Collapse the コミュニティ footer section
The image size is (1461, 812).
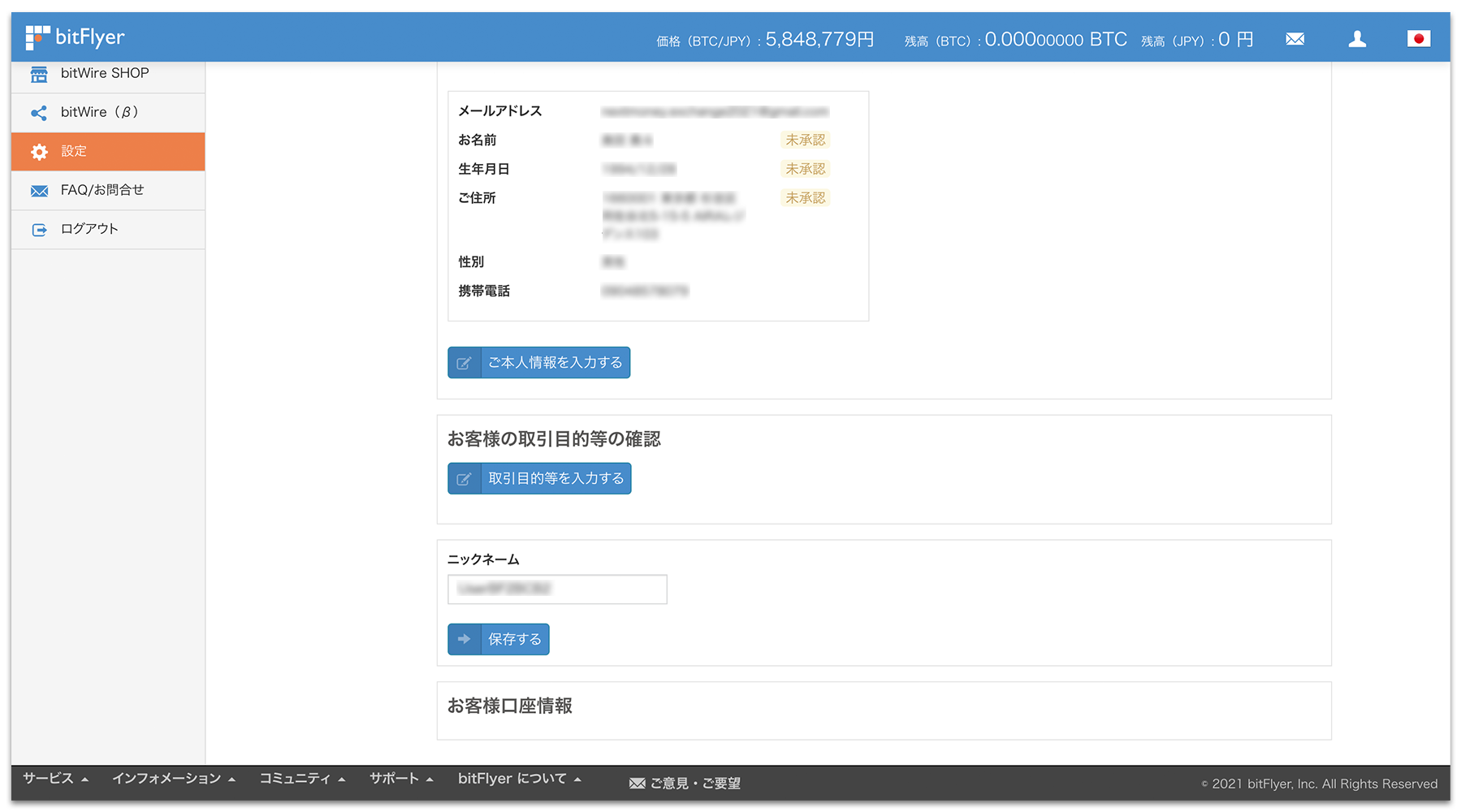pyautogui.click(x=301, y=778)
